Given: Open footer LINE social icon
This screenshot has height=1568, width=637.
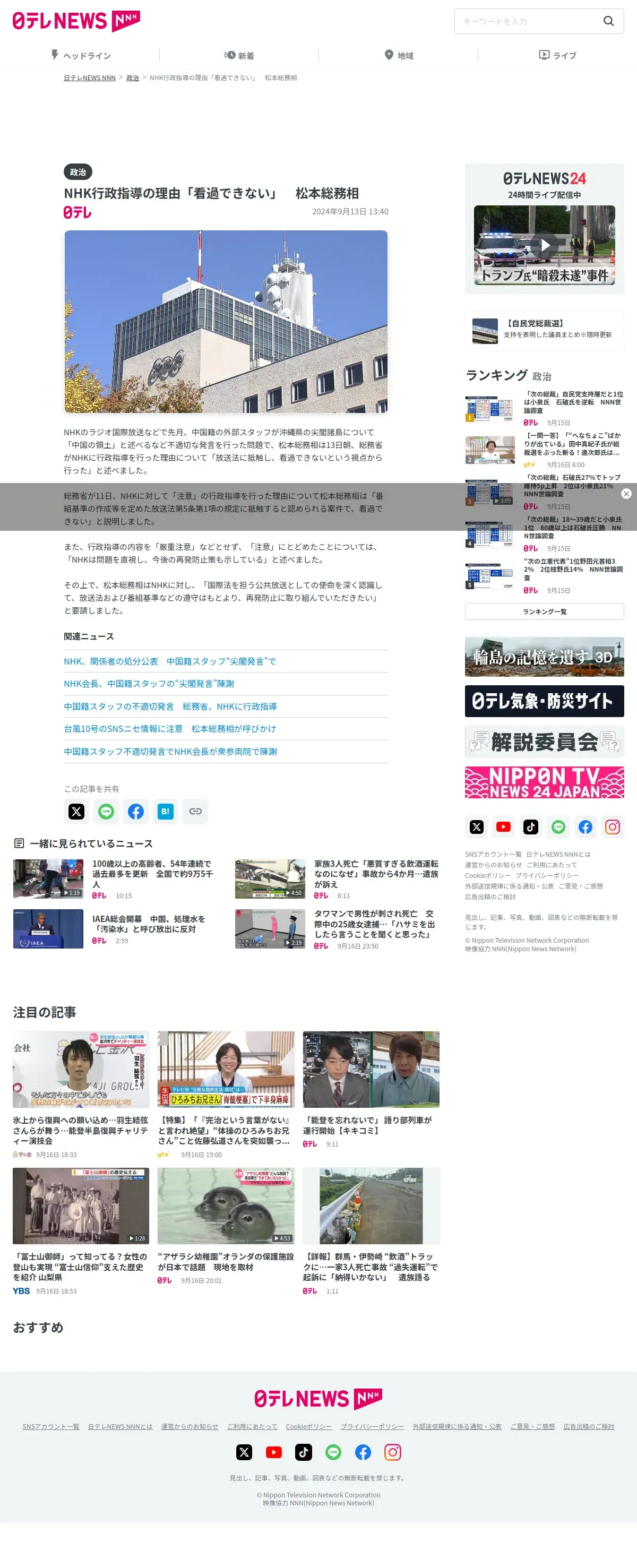Looking at the screenshot, I should coord(333,1452).
